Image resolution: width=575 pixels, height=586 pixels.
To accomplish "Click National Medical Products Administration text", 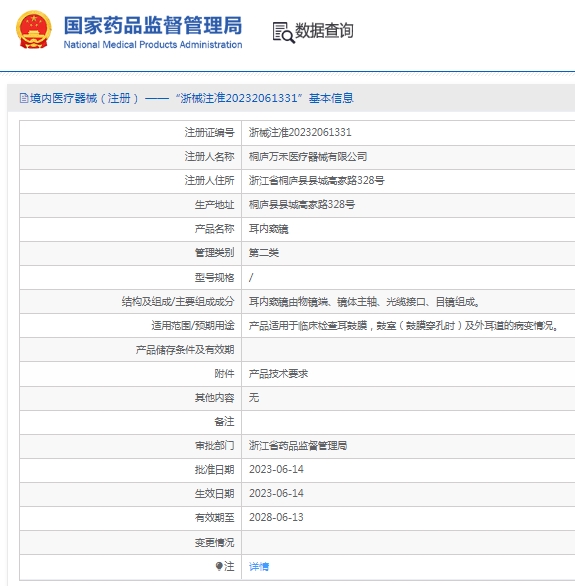I will [152, 44].
